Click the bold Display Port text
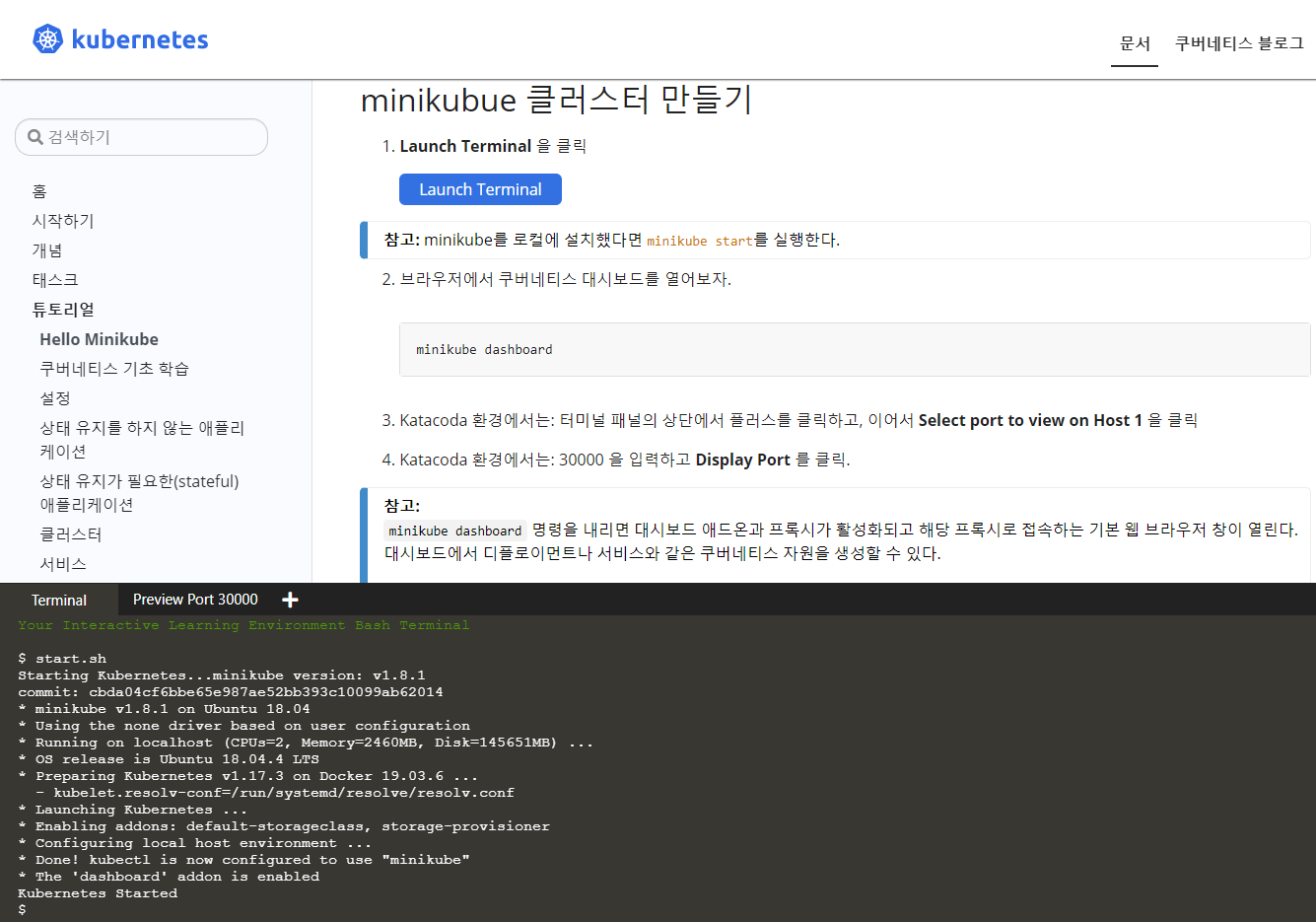This screenshot has width=1316, height=922. point(743,460)
